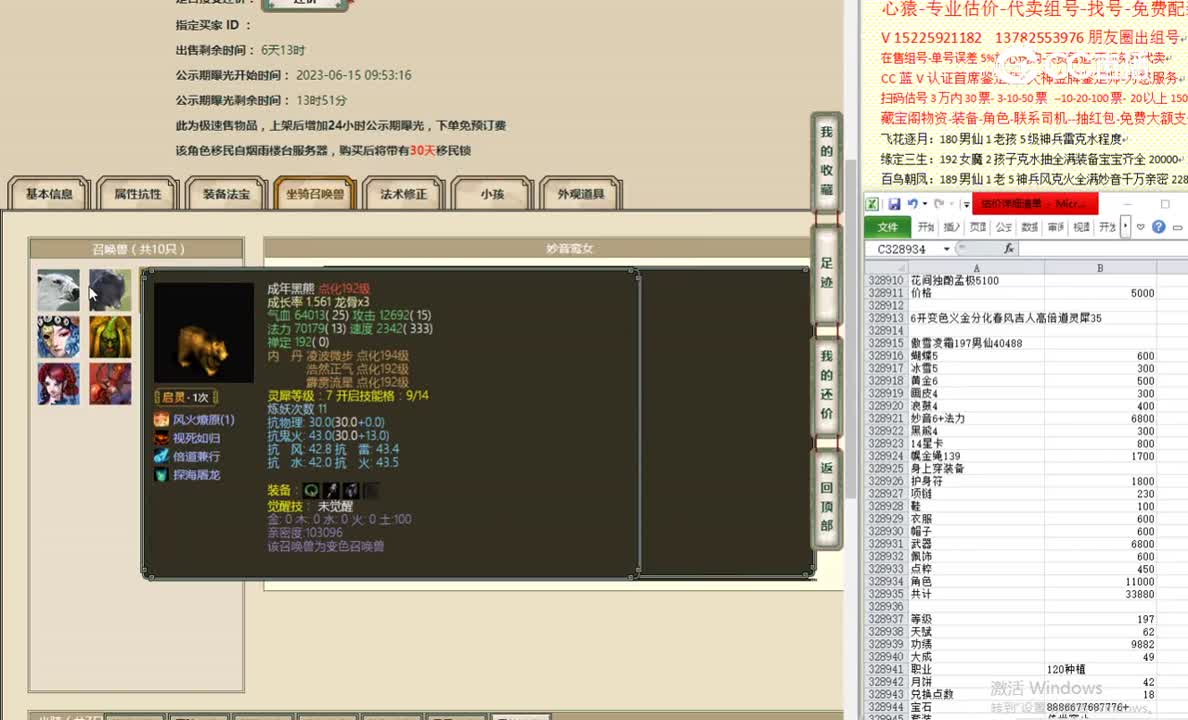Image resolution: width=1188 pixels, height=720 pixels.
Task: Click the heart icon near Excel help
Action: tap(1141, 228)
